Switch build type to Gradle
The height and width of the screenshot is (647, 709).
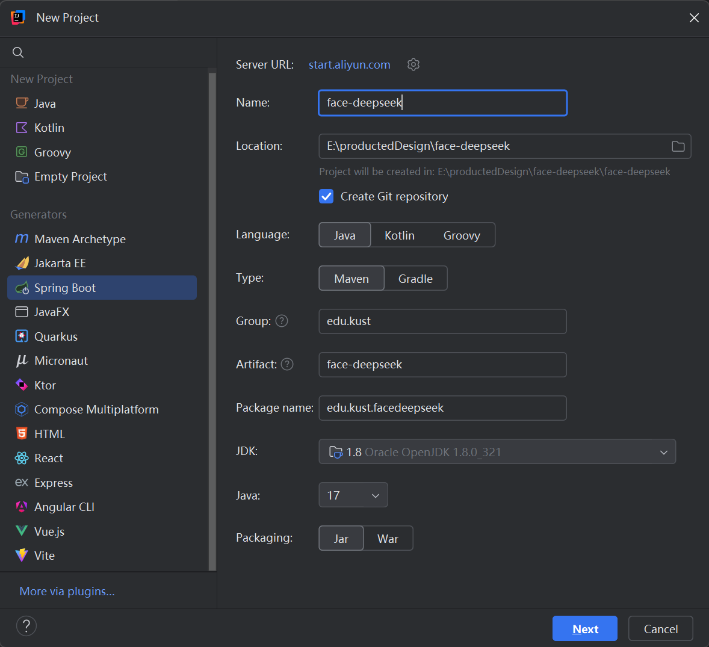415,279
